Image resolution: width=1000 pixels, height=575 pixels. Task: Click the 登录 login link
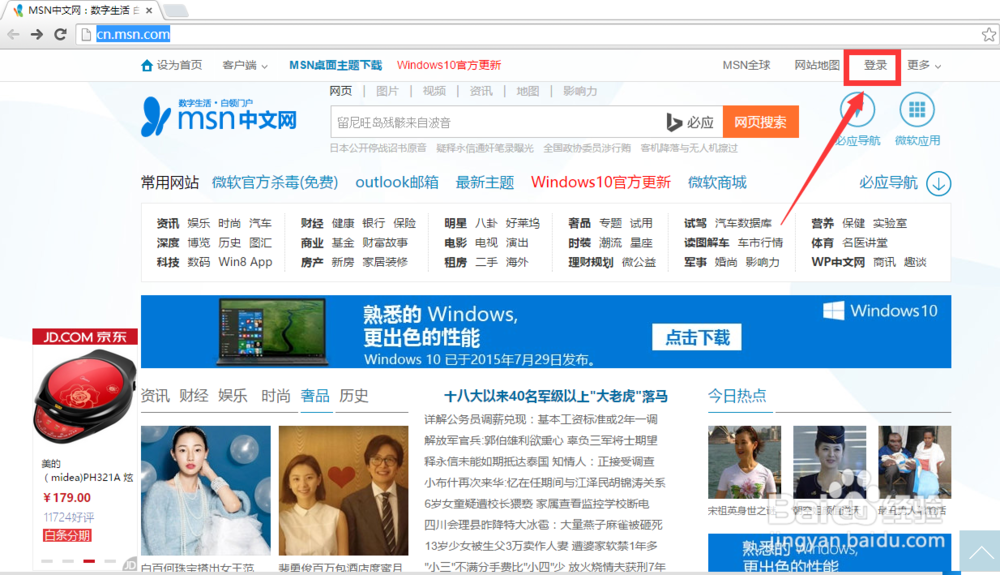(876, 65)
